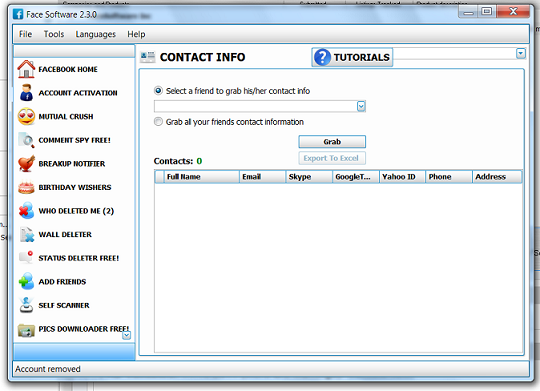Expand the dropdown arrow beside Tutorials bar
Screen dimensions: 540x391
(x=521, y=53)
